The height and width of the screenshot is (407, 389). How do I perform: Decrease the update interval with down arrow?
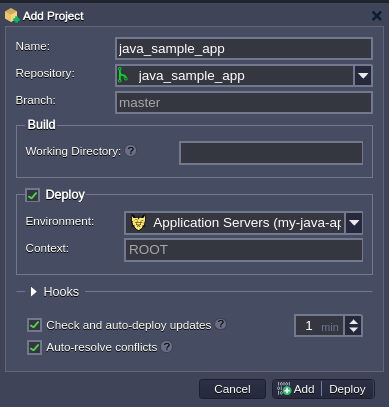354,330
